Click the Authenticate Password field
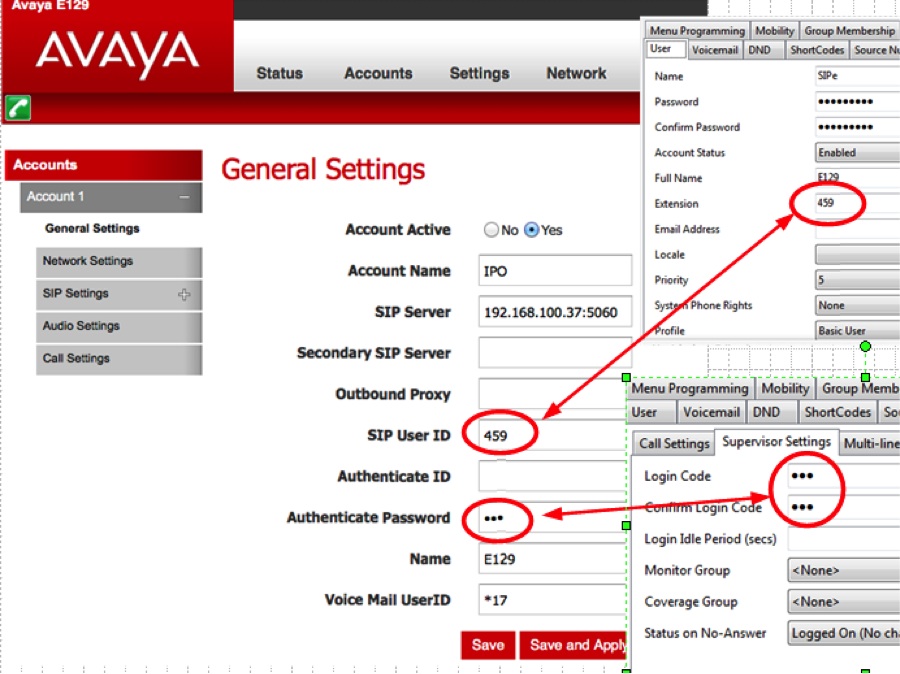Screen dimensions: 900x674 point(552,517)
